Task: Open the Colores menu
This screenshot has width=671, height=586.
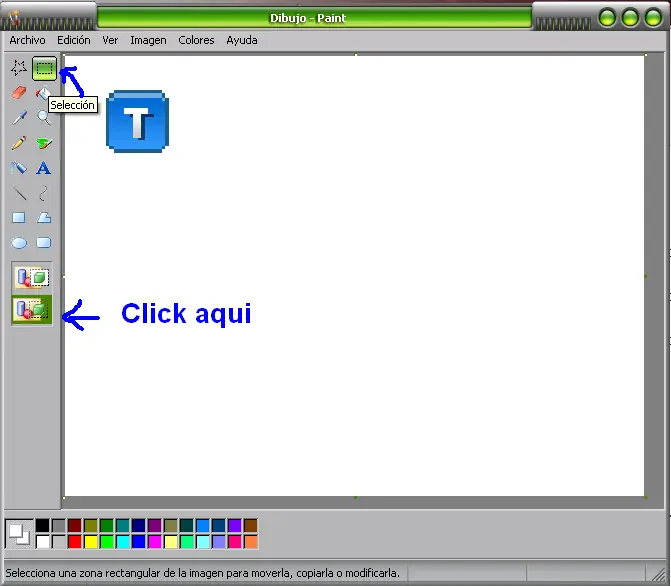Action: tap(196, 40)
